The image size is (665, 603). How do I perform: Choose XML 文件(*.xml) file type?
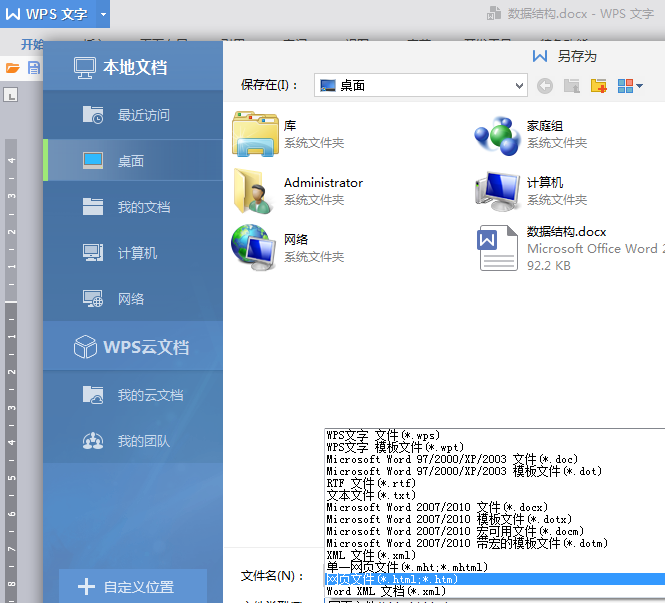(x=495, y=555)
